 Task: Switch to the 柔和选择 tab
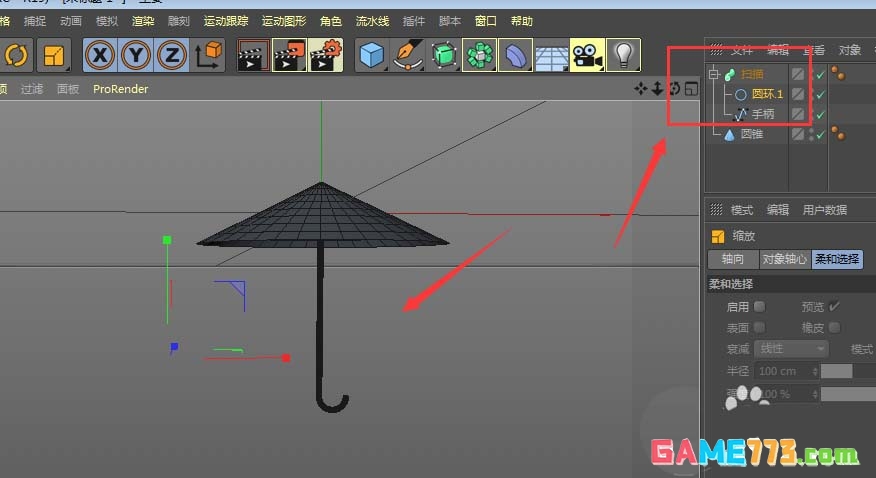(837, 259)
